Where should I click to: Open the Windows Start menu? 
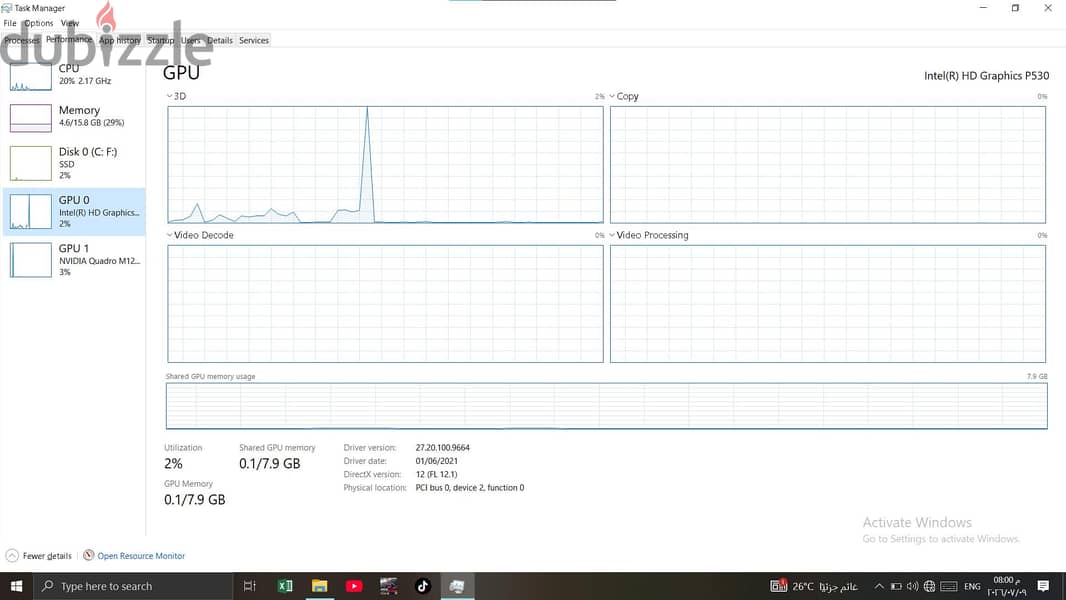[16, 586]
